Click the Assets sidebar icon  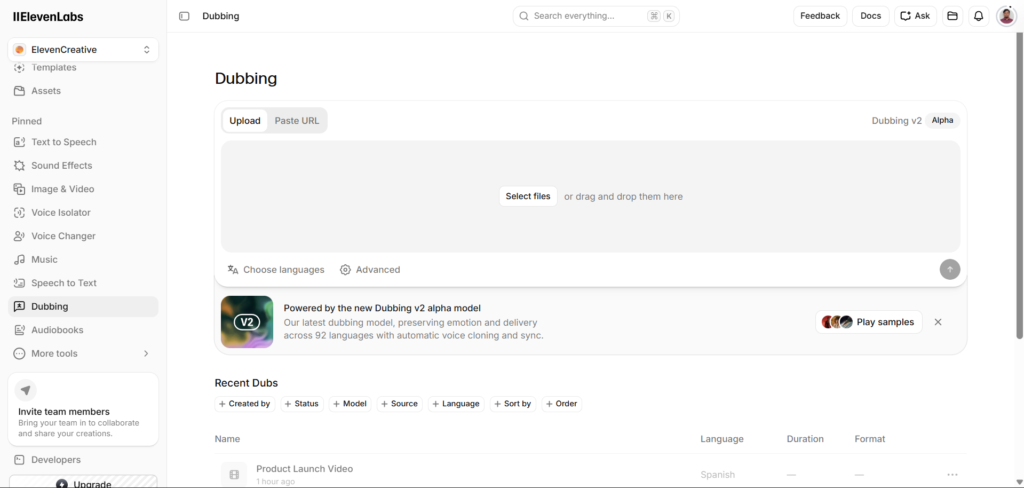[x=20, y=91]
